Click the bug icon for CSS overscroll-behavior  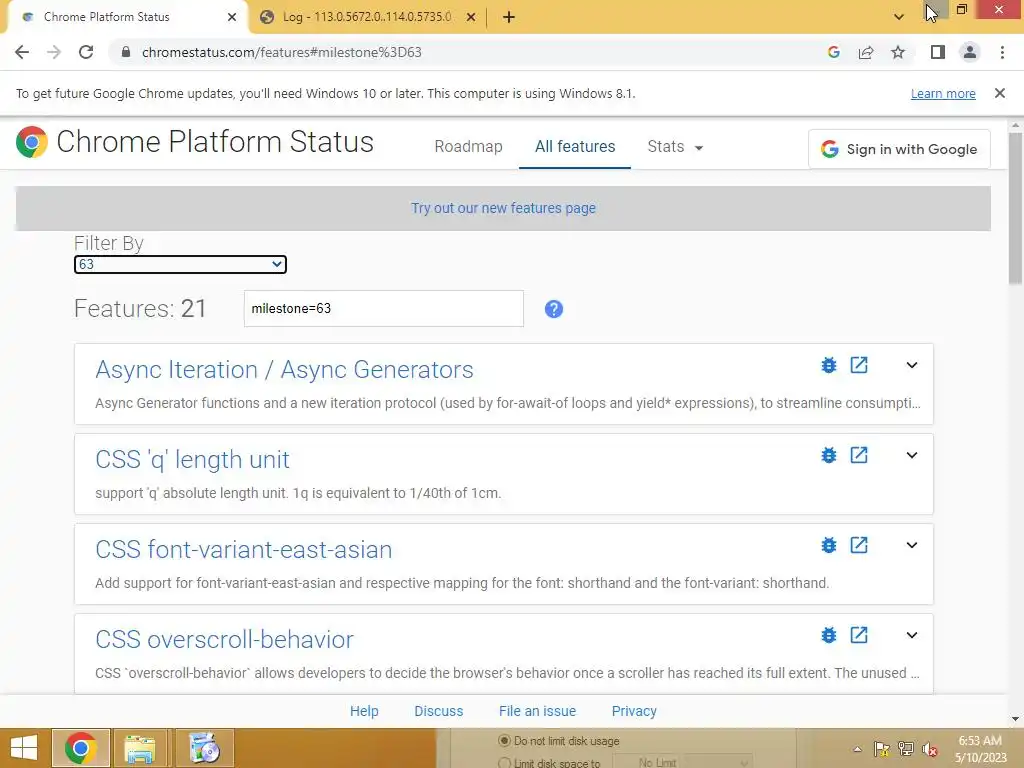(829, 635)
